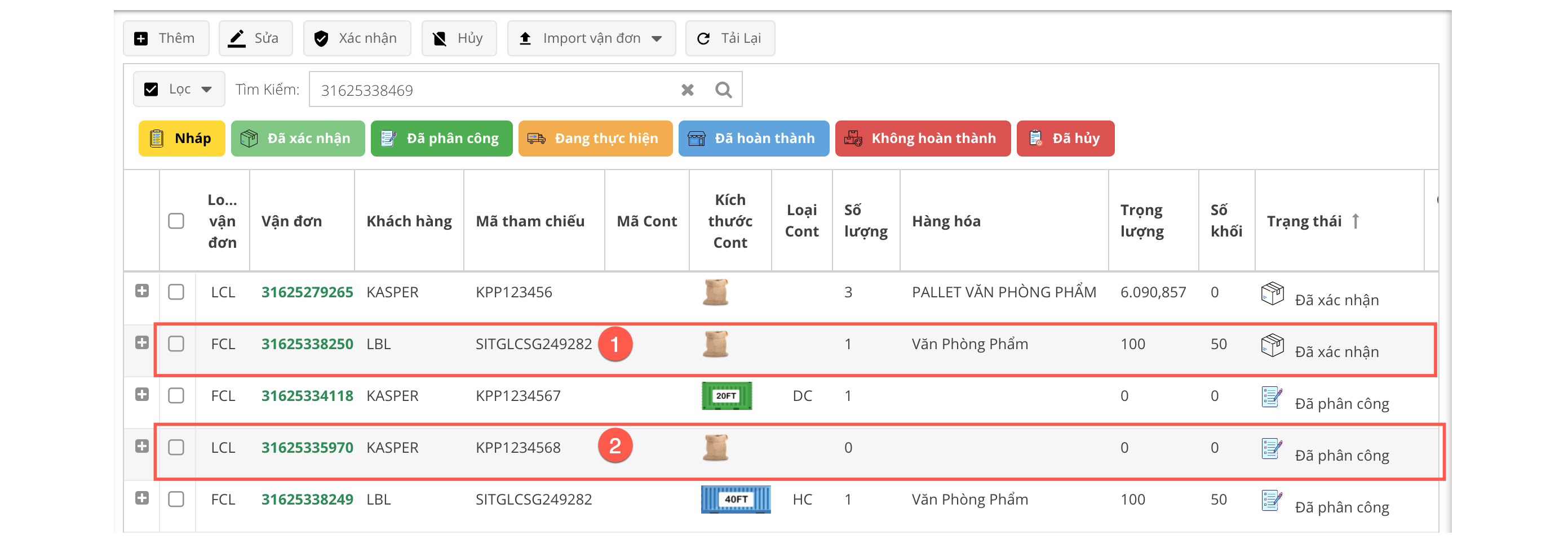Click the sack icon in row 31625279265

(x=715, y=292)
